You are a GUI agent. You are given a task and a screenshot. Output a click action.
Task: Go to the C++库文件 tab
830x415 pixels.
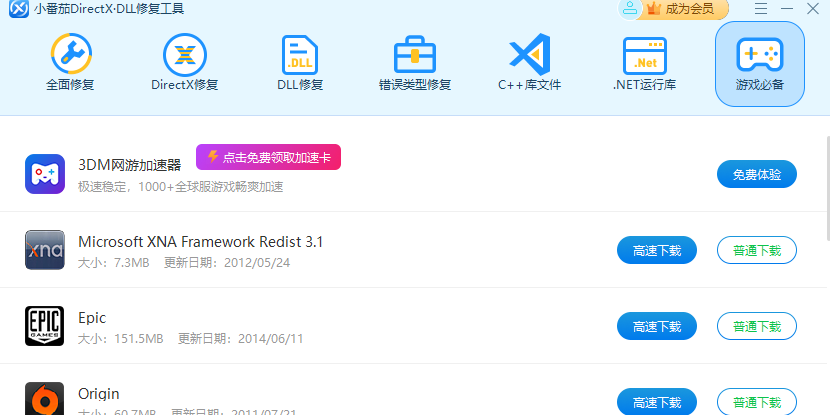pos(529,64)
